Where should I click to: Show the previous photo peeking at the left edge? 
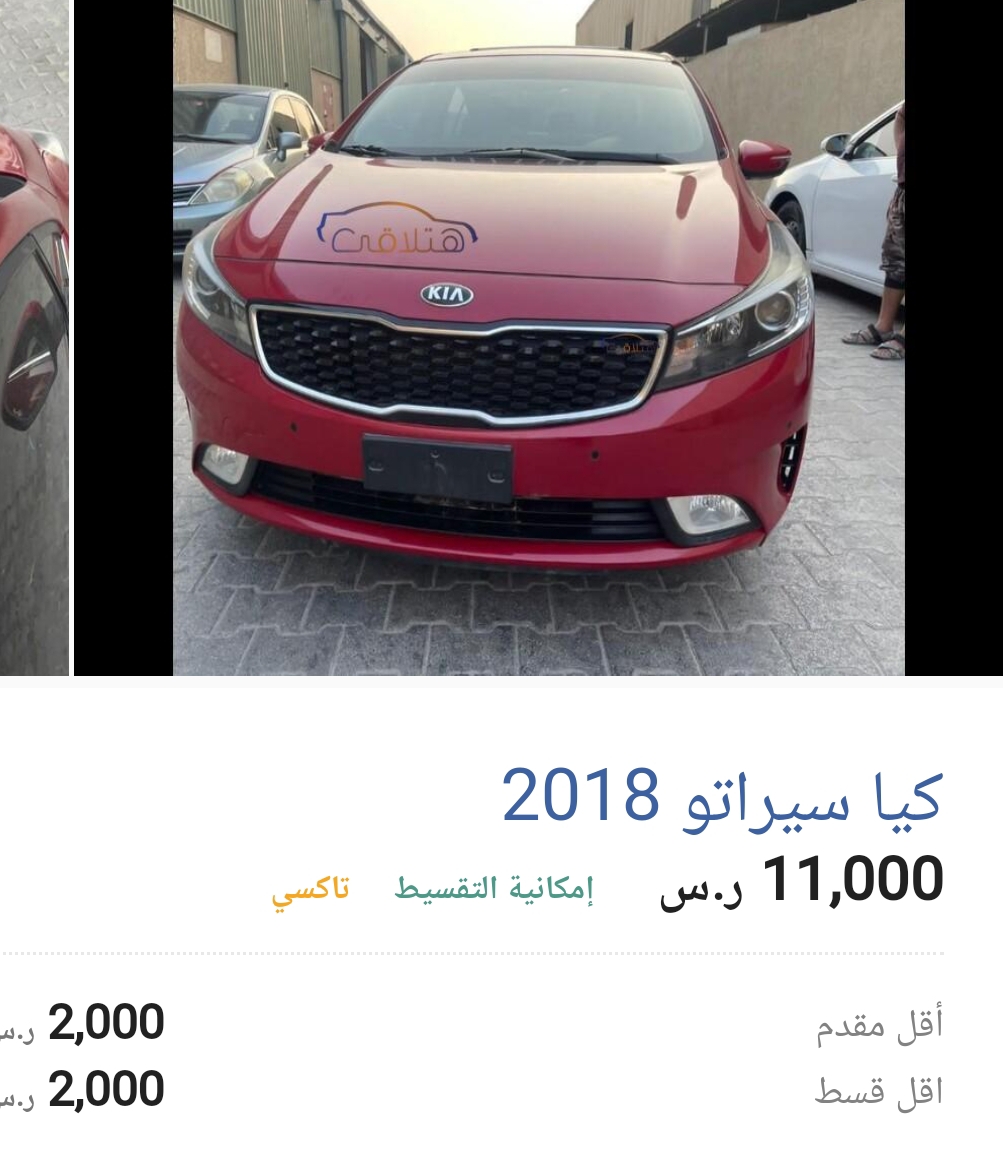[x=34, y=337]
